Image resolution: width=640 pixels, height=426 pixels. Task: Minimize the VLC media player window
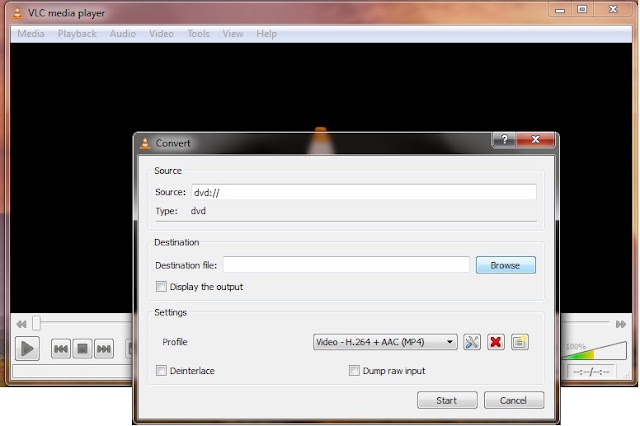click(x=560, y=9)
